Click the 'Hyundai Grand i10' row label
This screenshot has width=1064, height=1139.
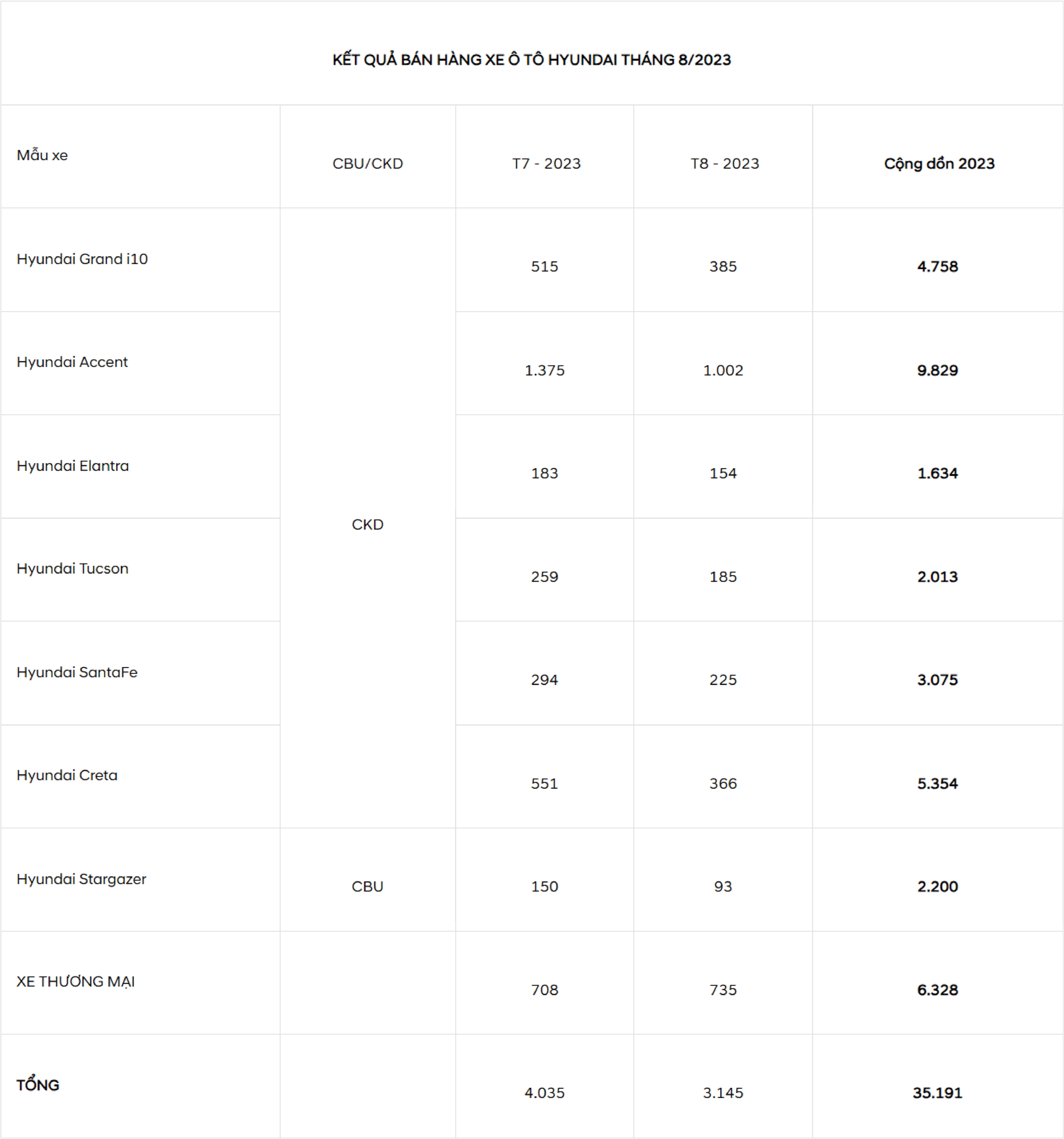[x=82, y=259]
